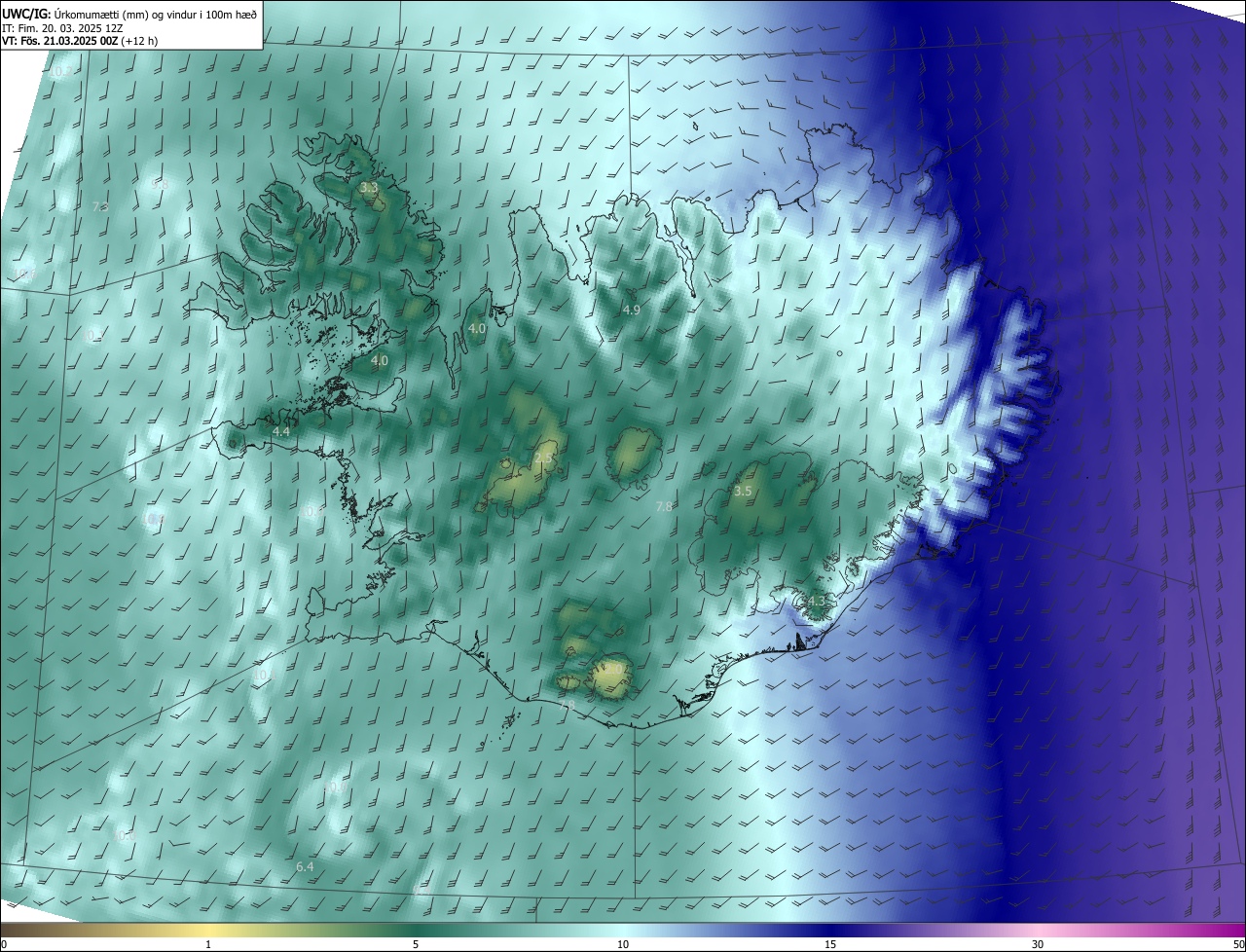Click the 6.4 precipitation value label
This screenshot has width=1246, height=952.
pos(305,866)
